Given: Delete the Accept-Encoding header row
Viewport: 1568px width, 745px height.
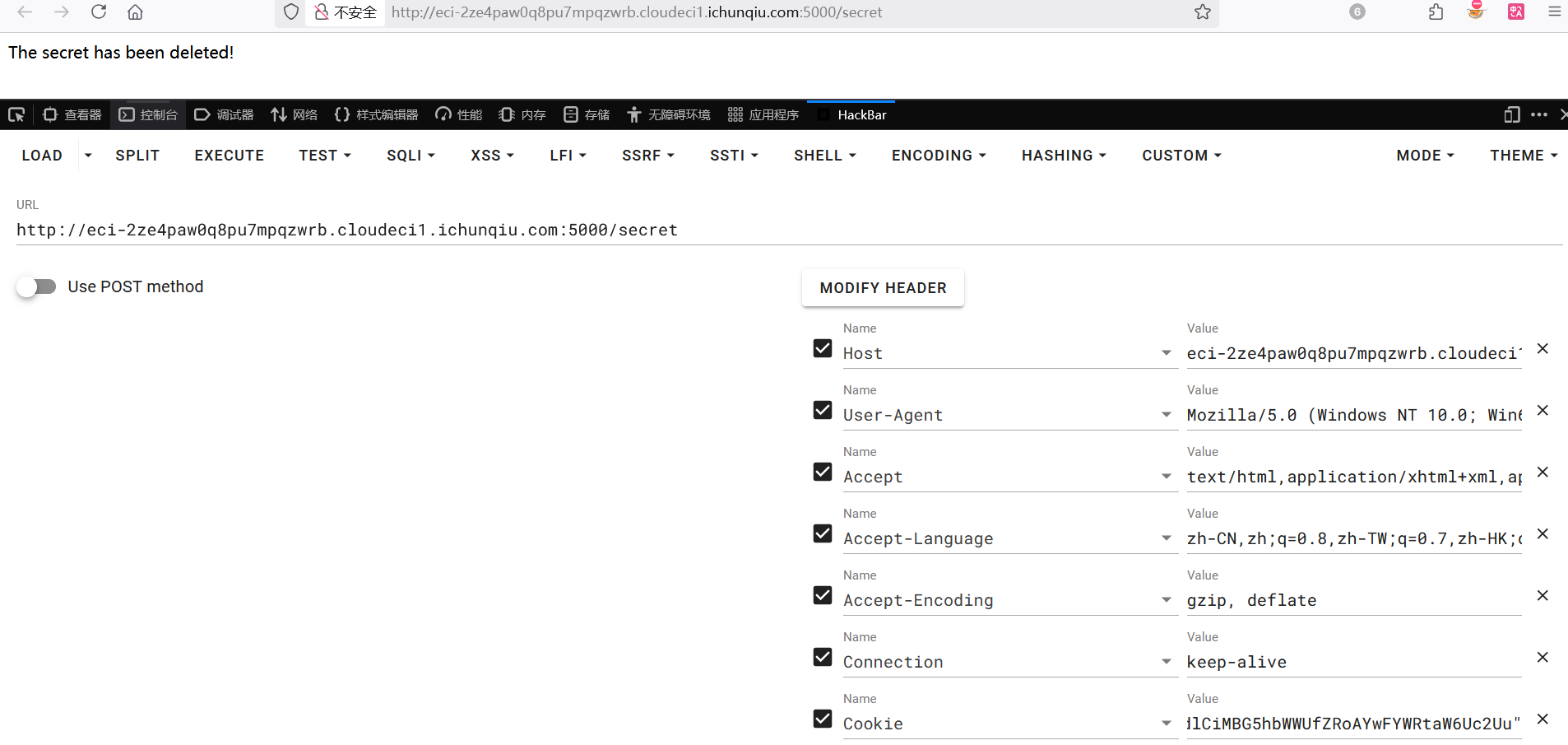Looking at the screenshot, I should pos(1542,595).
